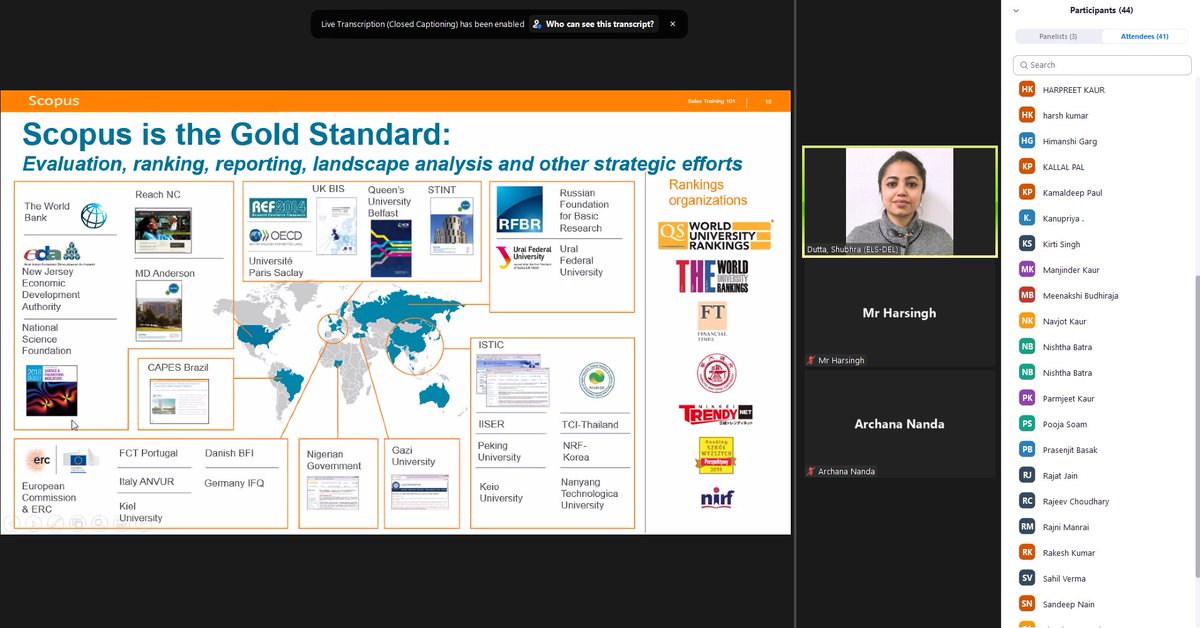
Task: Click the magnifier icon in participant search
Action: (x=1023, y=65)
